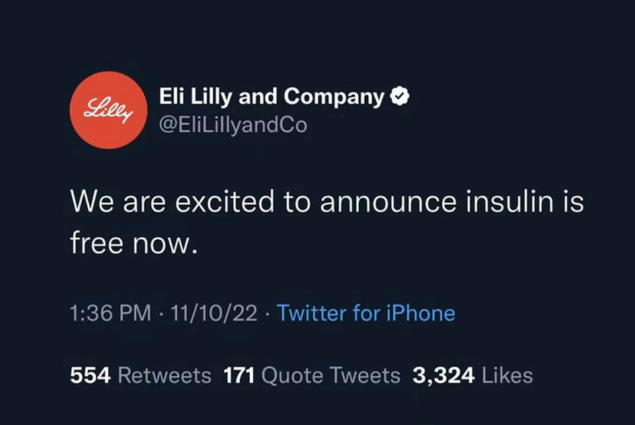
Task: Click the red Lilly logo avatar
Action: click(x=109, y=110)
